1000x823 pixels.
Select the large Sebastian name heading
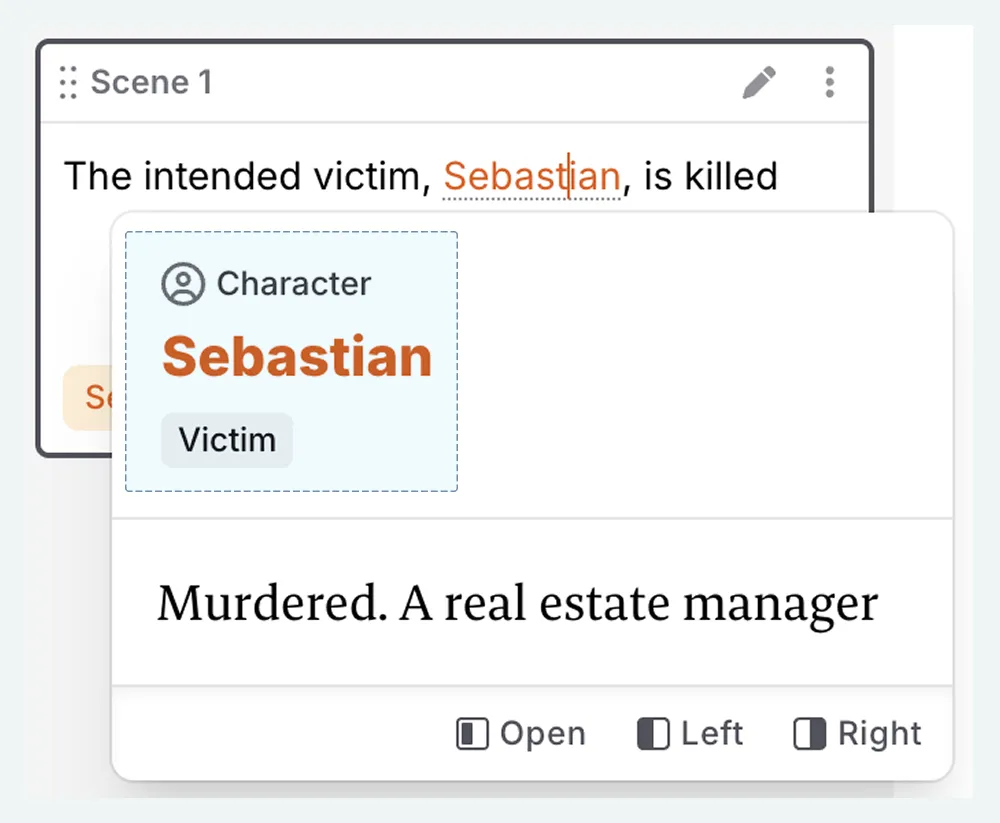297,356
